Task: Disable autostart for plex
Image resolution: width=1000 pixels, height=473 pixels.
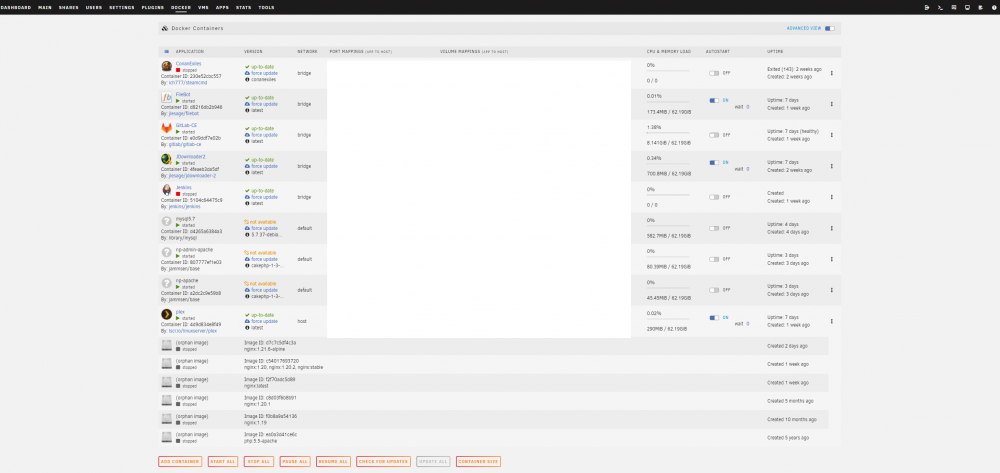Action: 714,317
